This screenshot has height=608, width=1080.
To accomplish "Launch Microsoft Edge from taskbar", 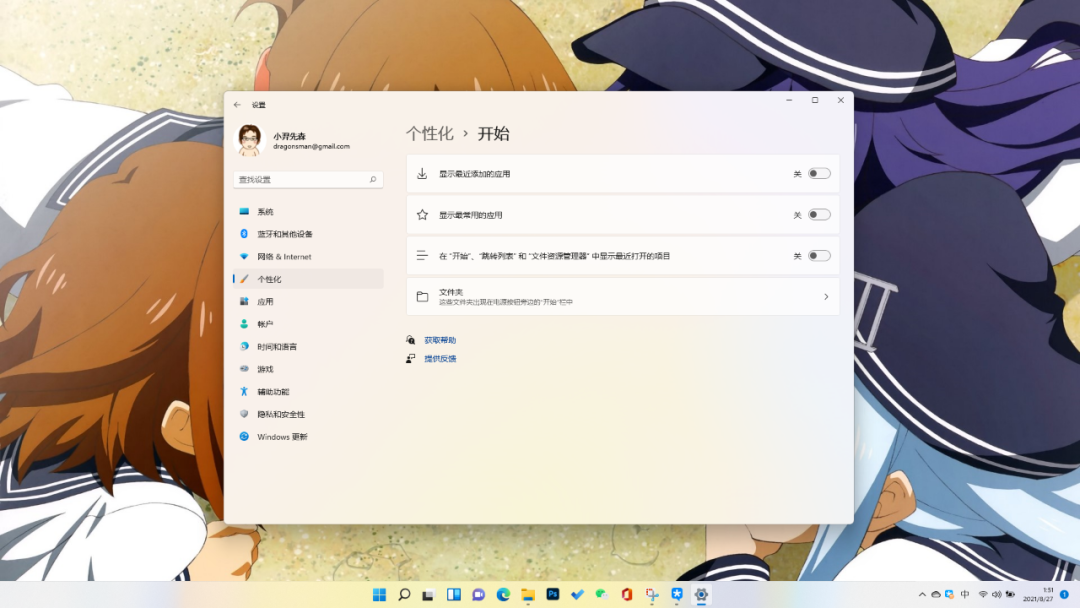I will (x=503, y=594).
